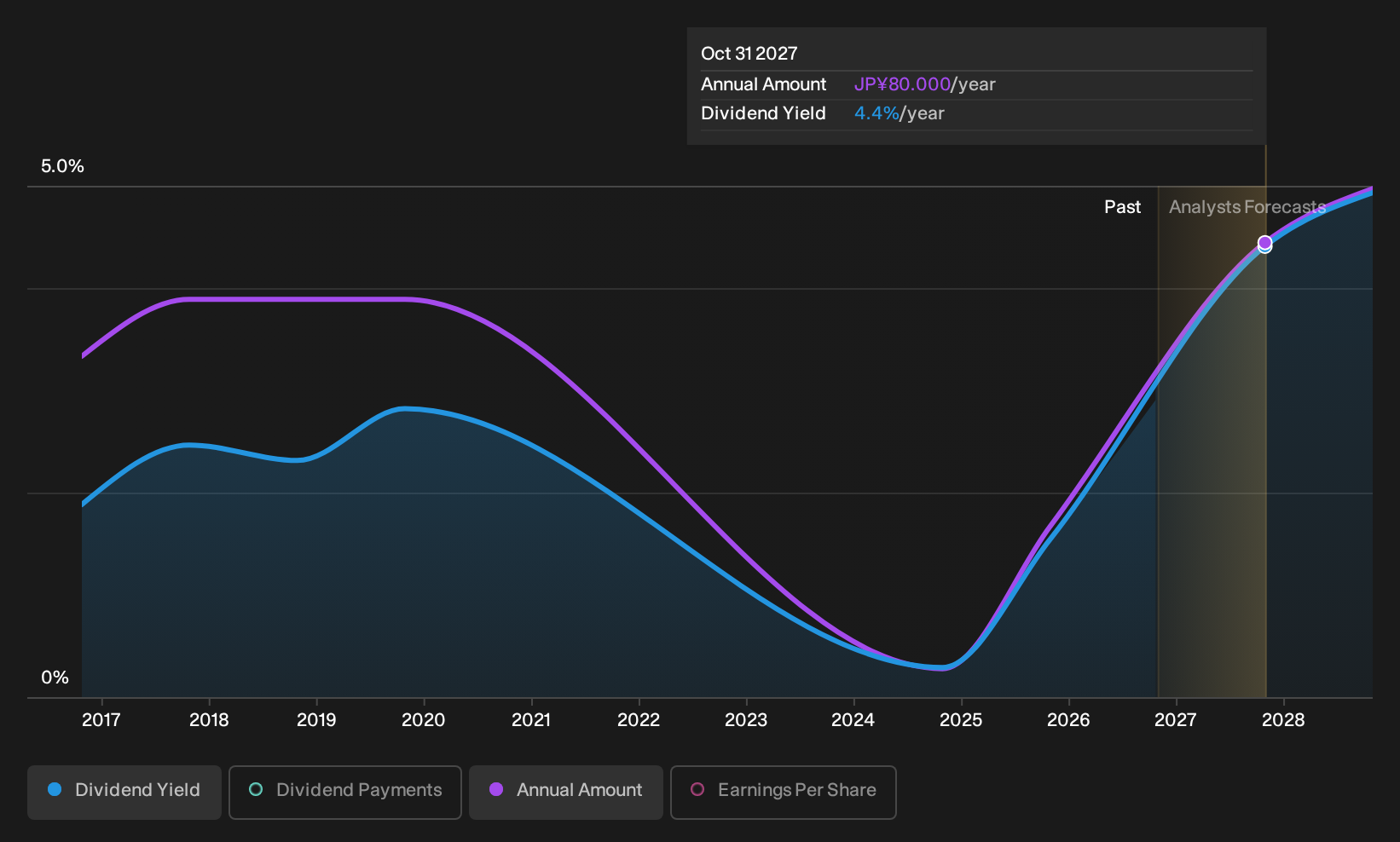This screenshot has height=842, width=1400.
Task: Toggle the Dividend Yield series
Action: tap(124, 792)
